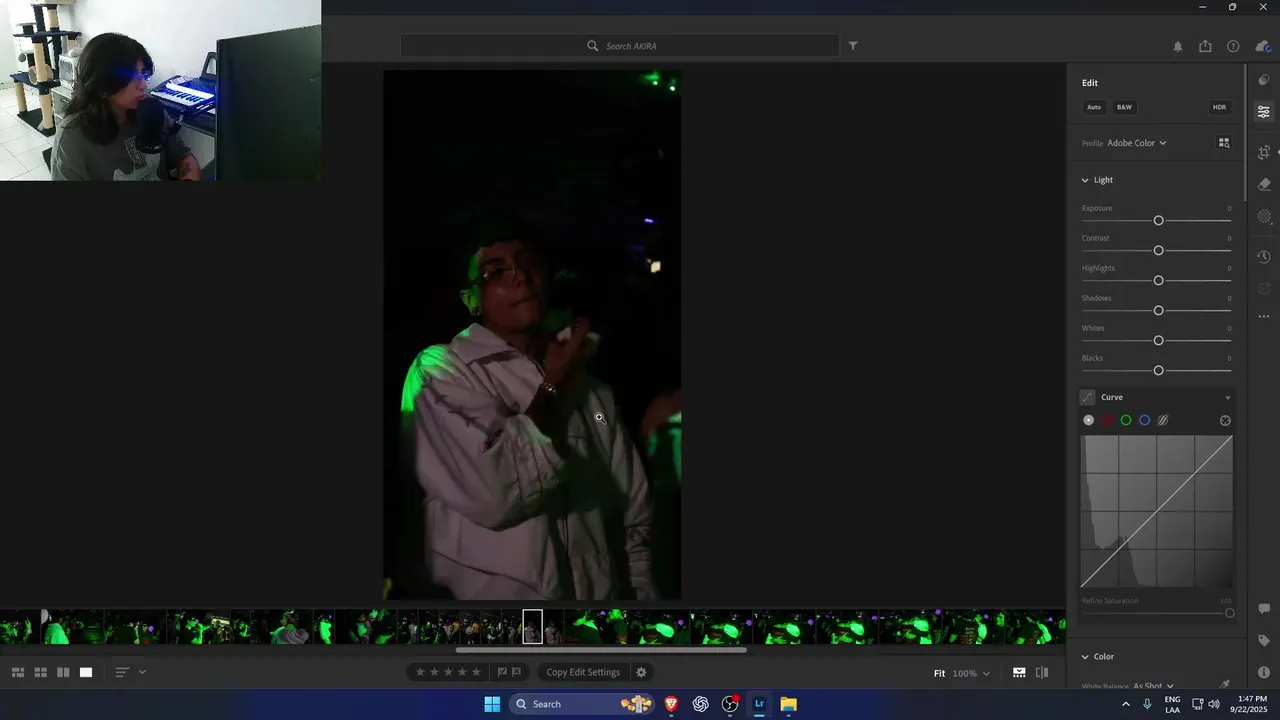
Task: Show hidden system tray icons
Action: point(1126,704)
